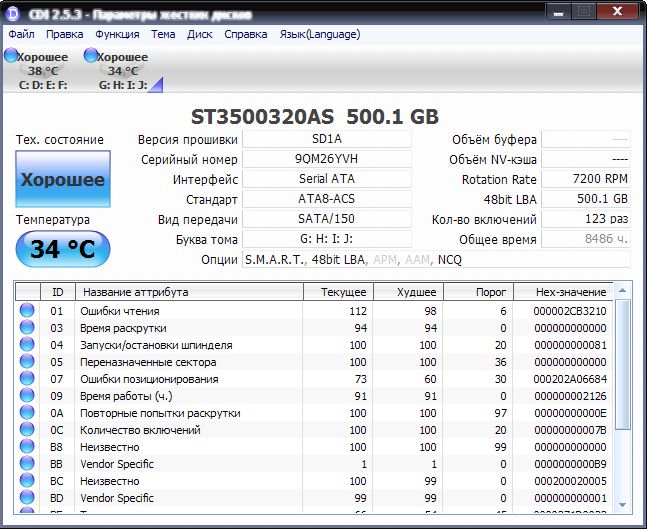Click the blue status orb for disk C: D: E: F:
The image size is (647, 529).
pos(11,55)
